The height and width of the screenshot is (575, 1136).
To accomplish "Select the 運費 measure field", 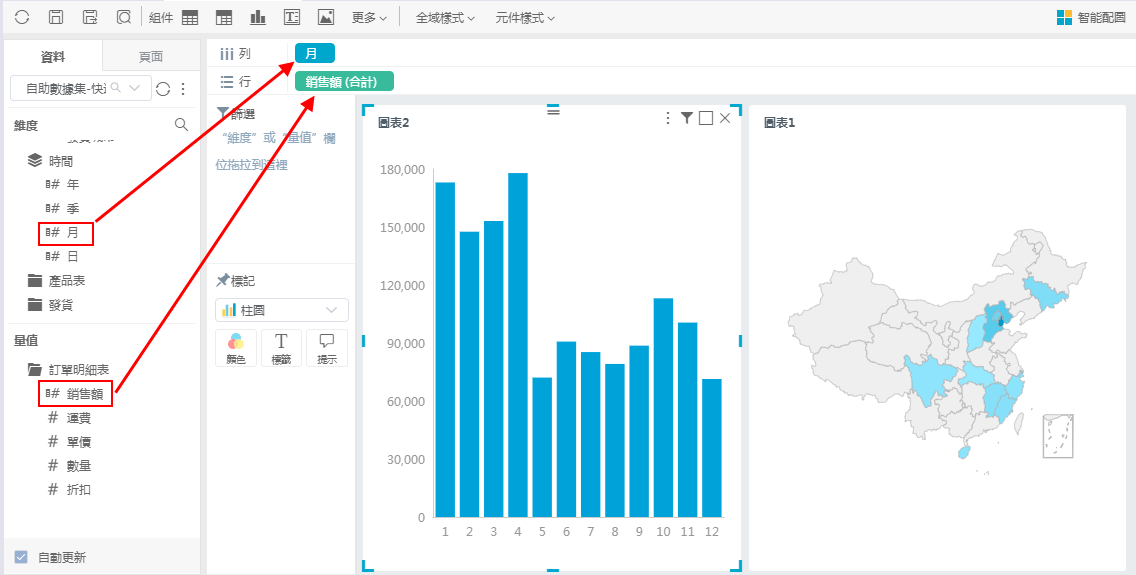I will (x=79, y=418).
